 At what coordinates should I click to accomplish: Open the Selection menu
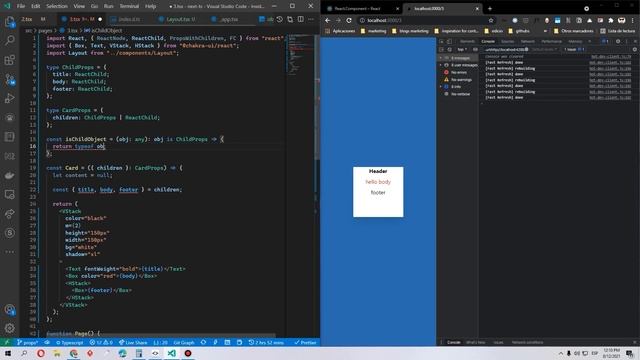pos(57,6)
